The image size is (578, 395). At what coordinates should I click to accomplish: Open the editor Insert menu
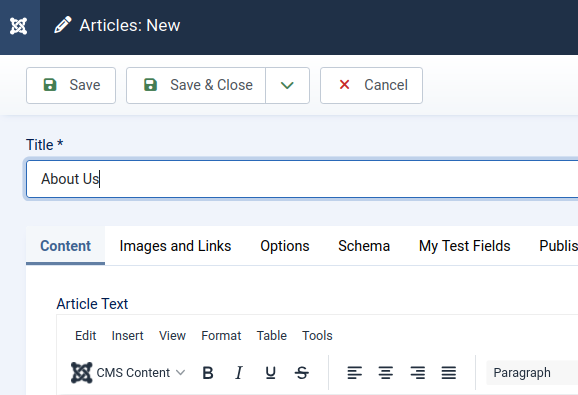128,336
